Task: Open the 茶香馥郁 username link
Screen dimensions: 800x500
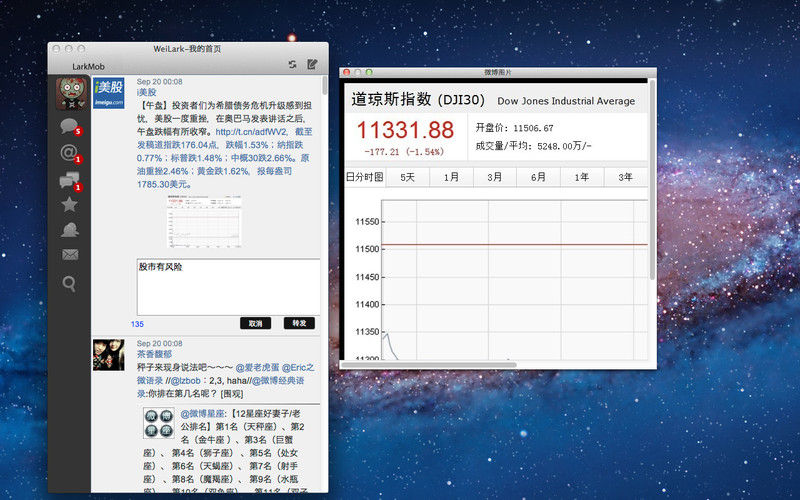Action: [x=154, y=354]
